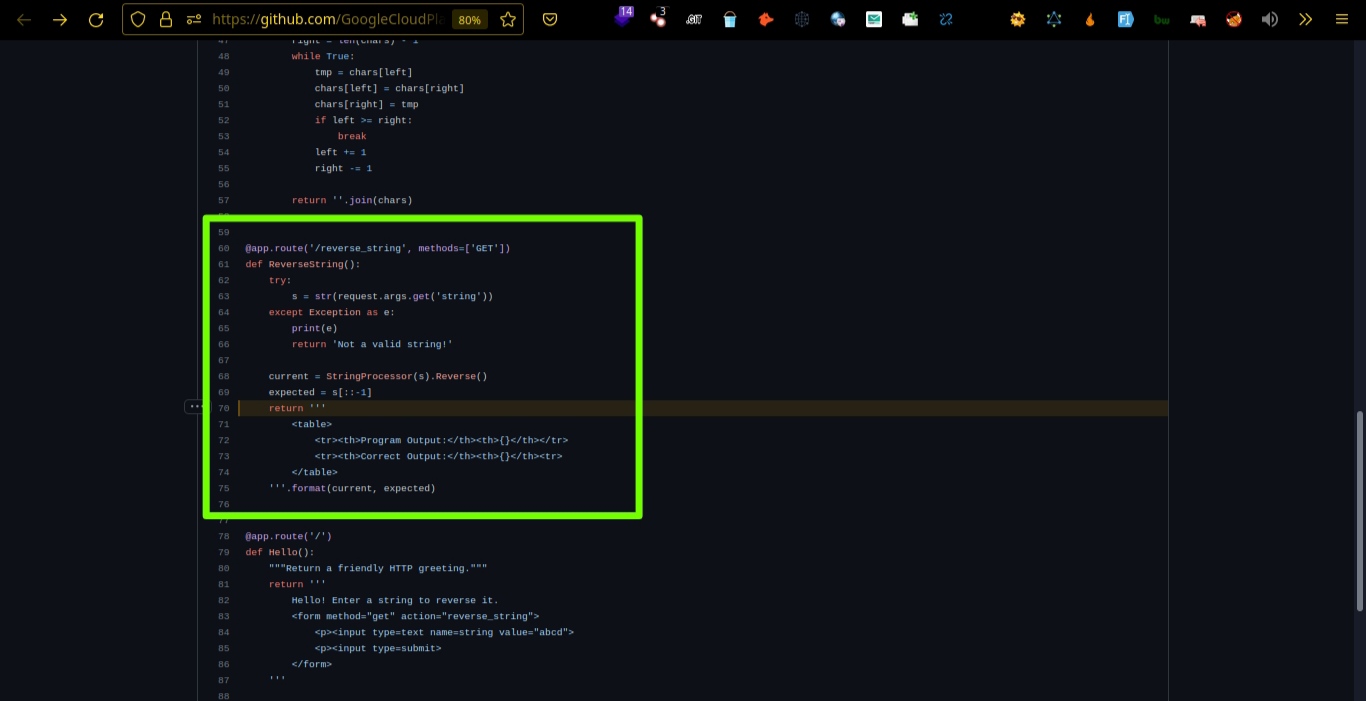Screen dimensions: 1366x701
Task: Reset the 80% zoom level badge
Action: 466,19
